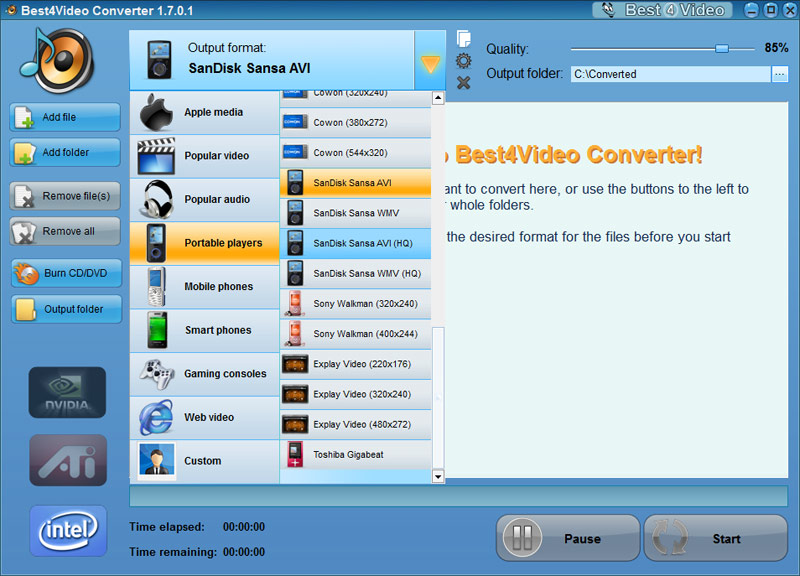Click the NVIDIA acceleration logo

(67, 392)
